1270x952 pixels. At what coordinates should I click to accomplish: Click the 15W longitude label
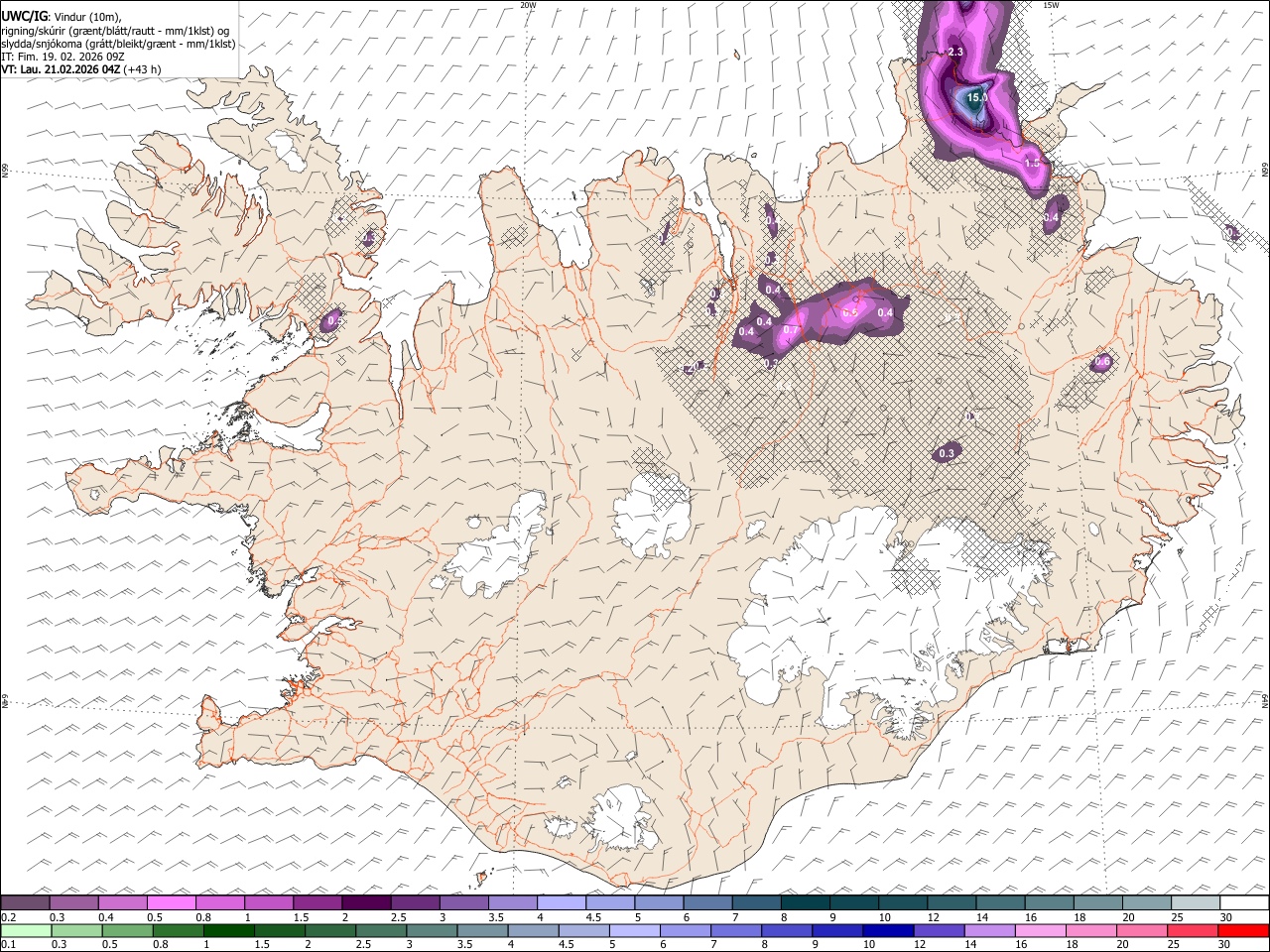[x=1051, y=5]
